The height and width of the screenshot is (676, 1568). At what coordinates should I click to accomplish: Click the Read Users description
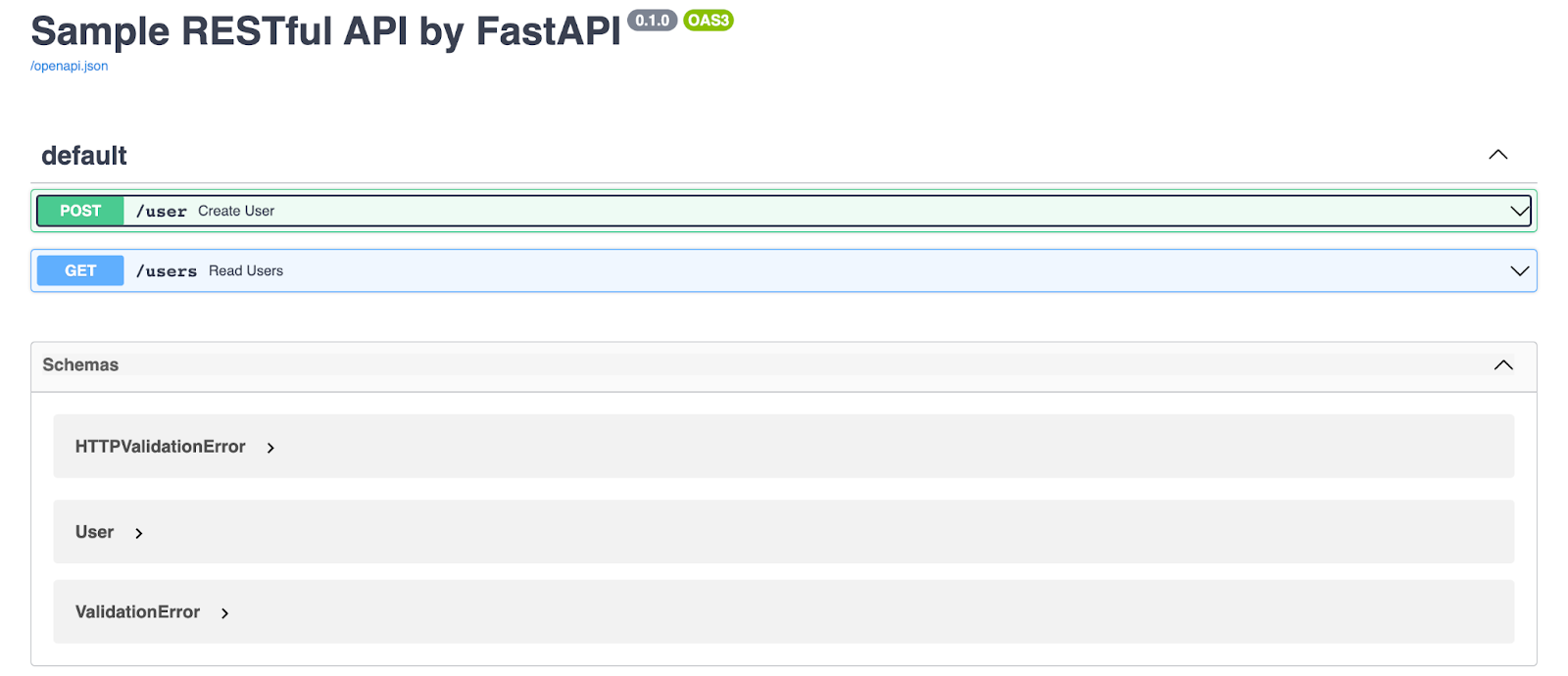click(x=246, y=270)
